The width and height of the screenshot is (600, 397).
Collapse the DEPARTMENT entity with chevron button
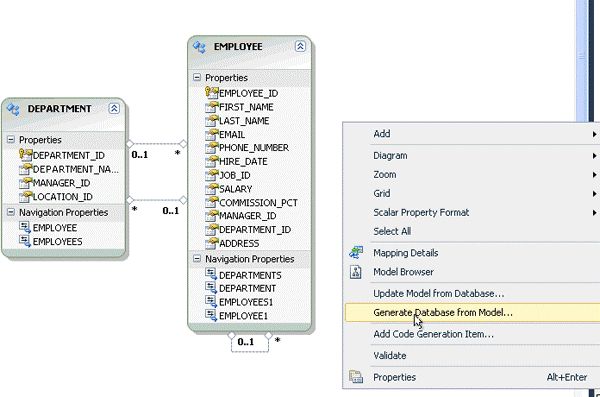(114, 109)
